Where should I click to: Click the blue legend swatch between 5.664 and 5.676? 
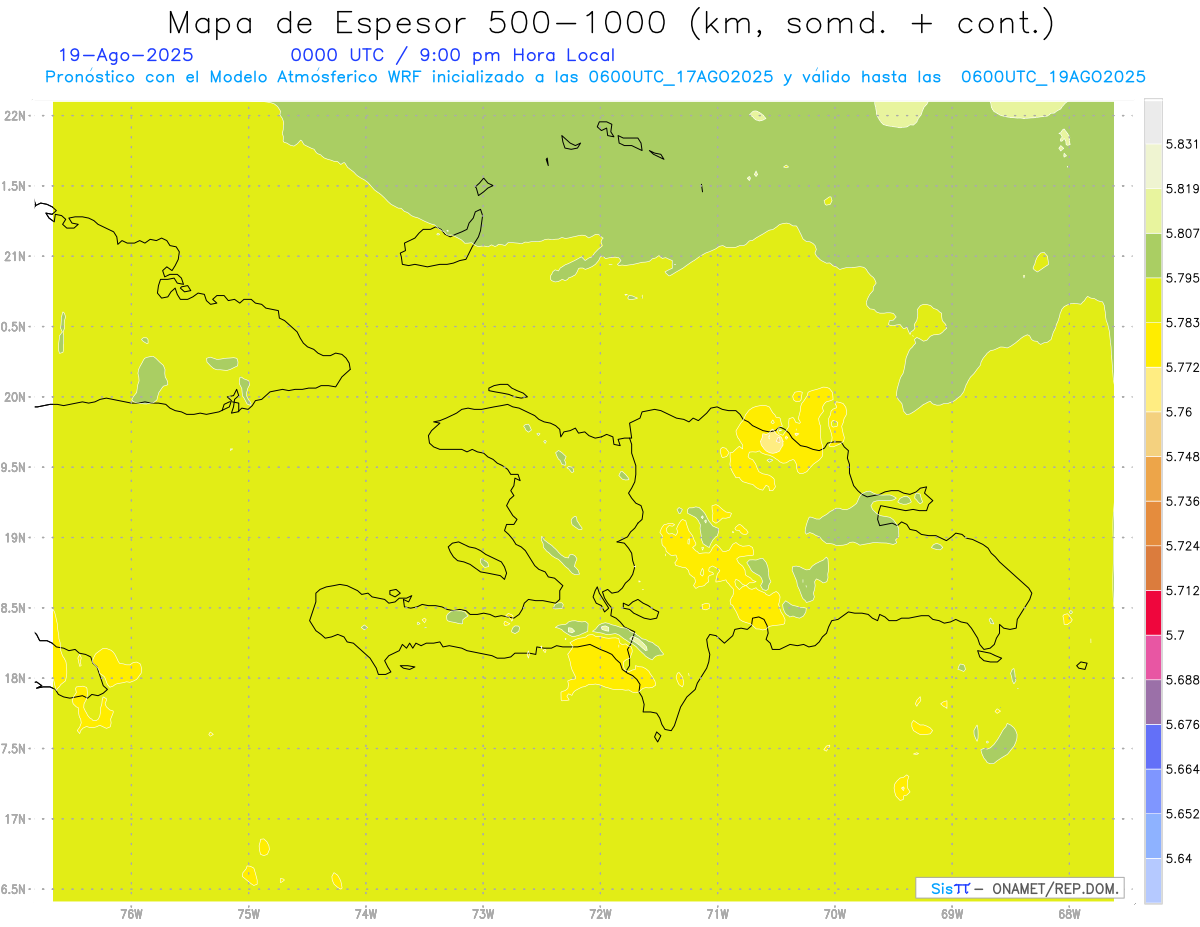(x=1153, y=746)
